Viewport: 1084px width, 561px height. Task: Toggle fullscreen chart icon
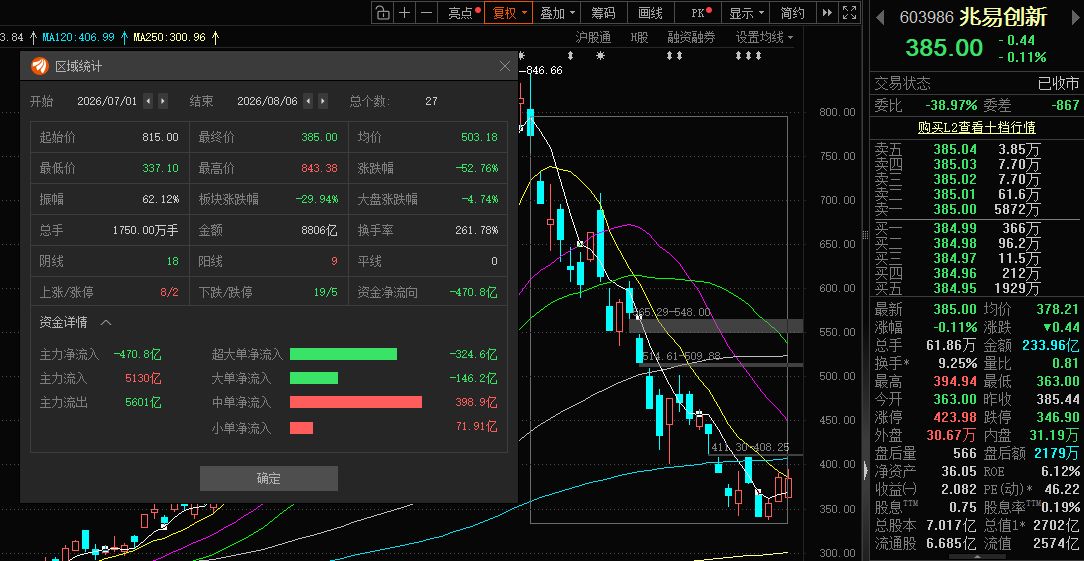coord(850,12)
